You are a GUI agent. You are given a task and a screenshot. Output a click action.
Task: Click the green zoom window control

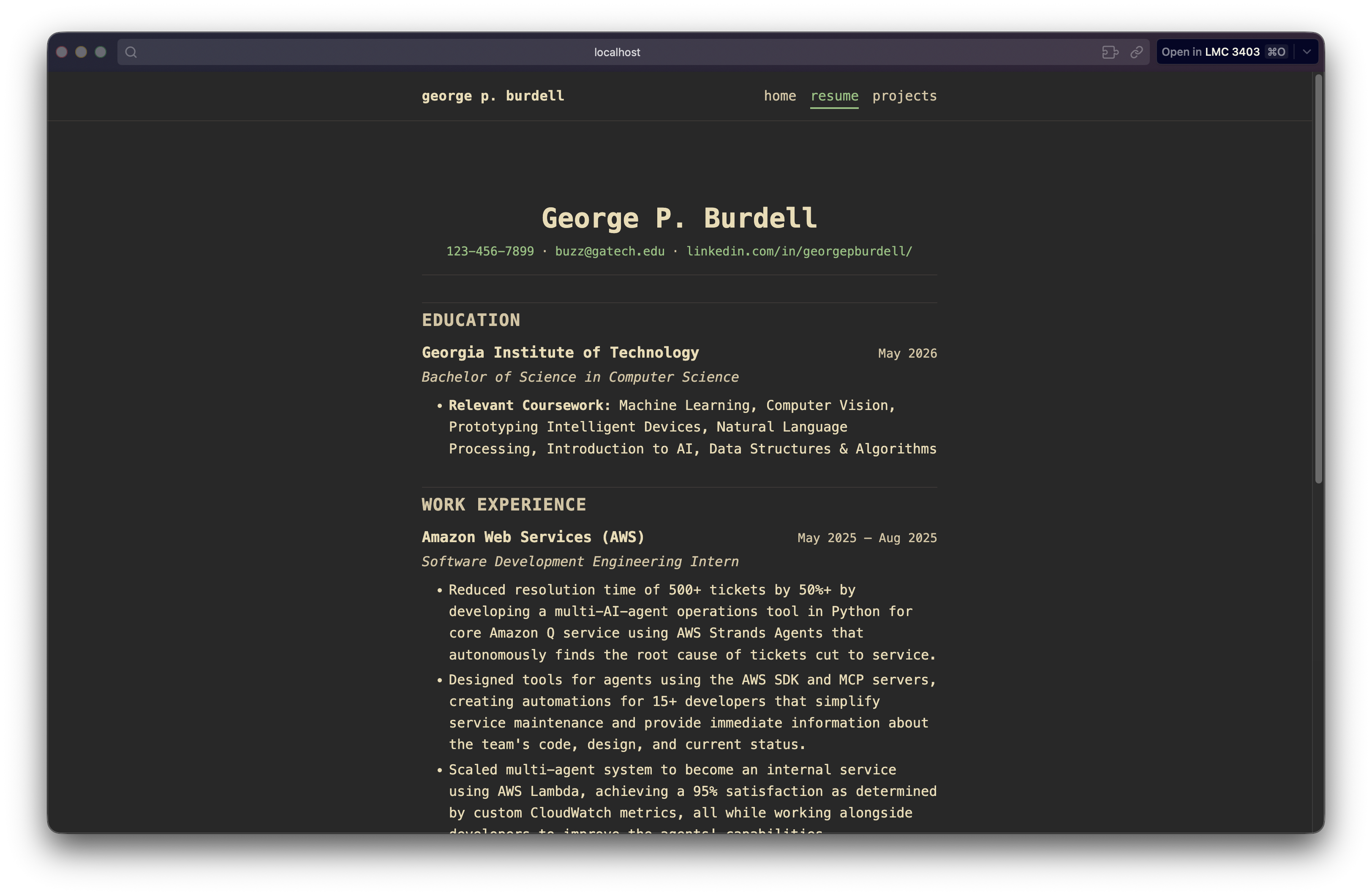(x=100, y=52)
